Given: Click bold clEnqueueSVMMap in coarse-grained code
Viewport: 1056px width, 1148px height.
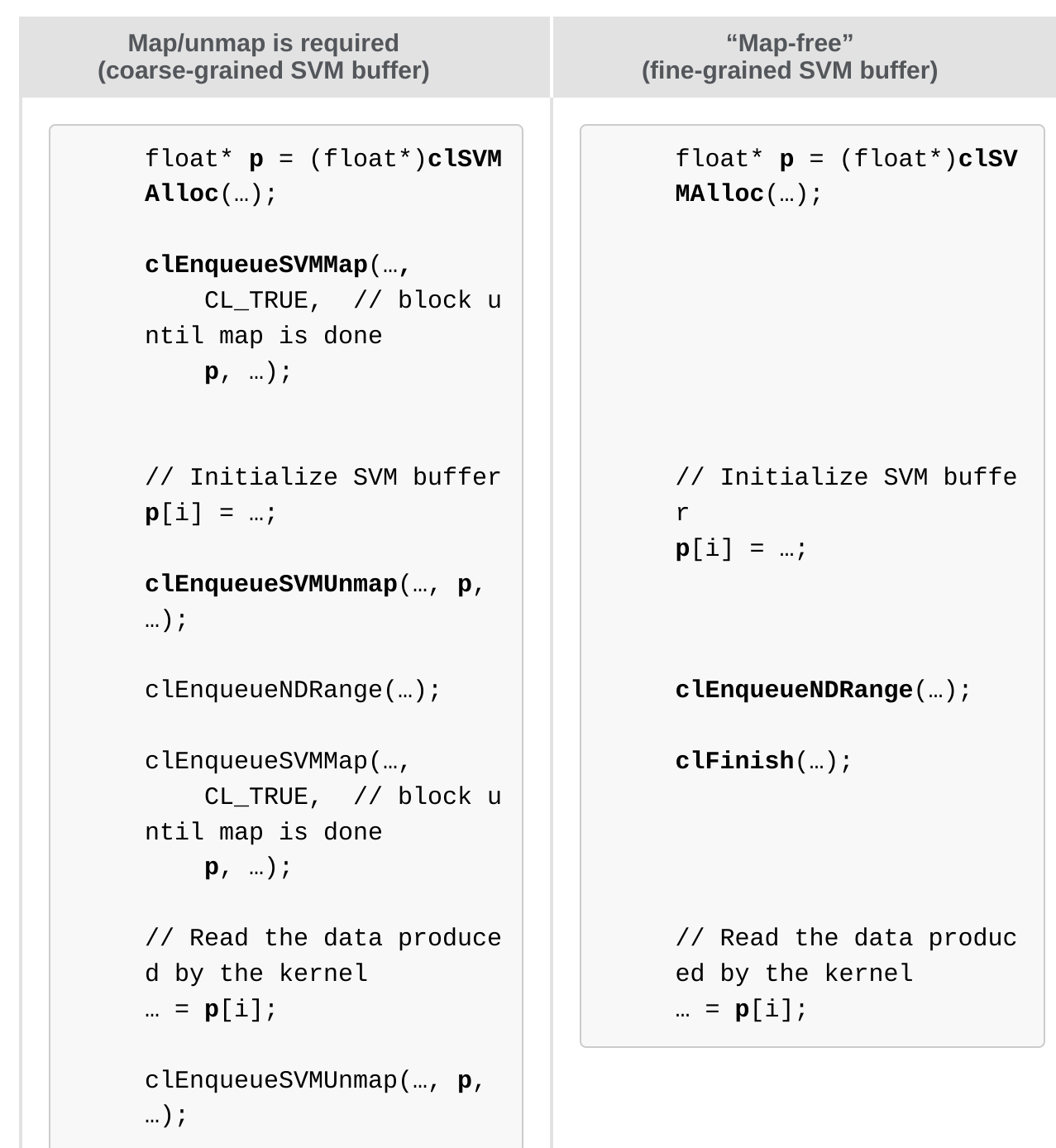Looking at the screenshot, I should pos(256,265).
